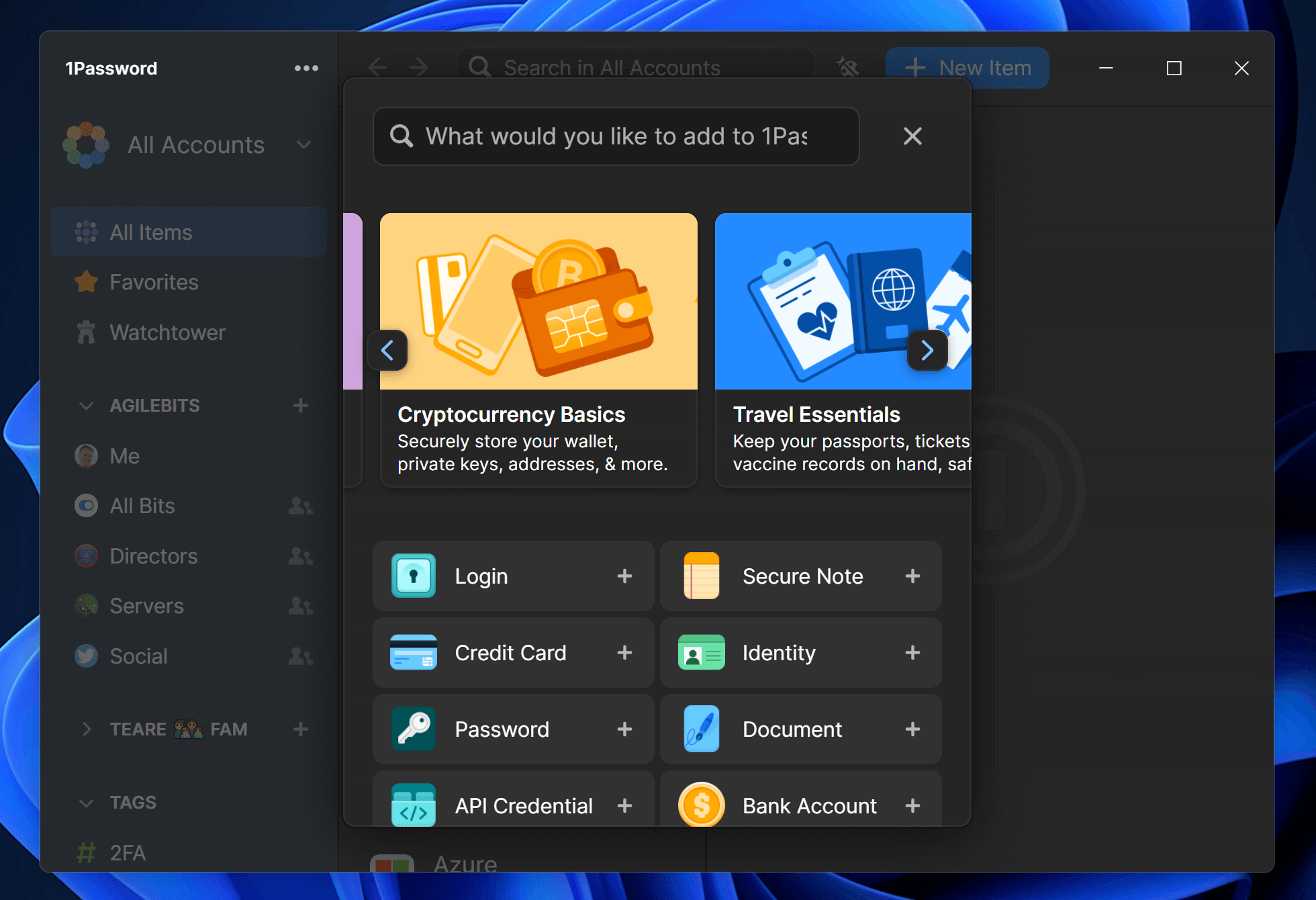Expand the All Accounts dropdown chevron
The width and height of the screenshot is (1316, 900).
(x=304, y=145)
